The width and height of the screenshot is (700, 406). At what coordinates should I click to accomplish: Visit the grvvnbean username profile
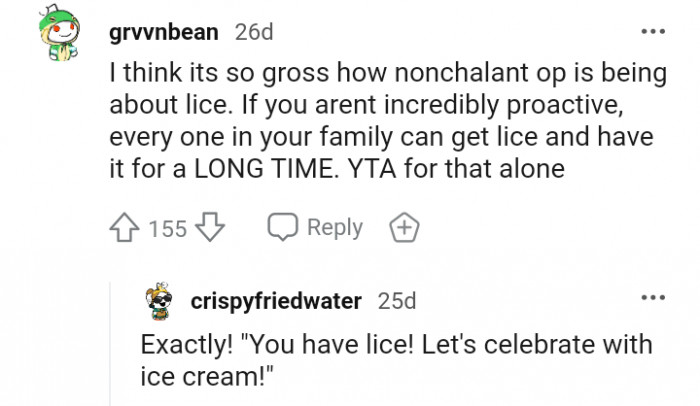pos(163,32)
